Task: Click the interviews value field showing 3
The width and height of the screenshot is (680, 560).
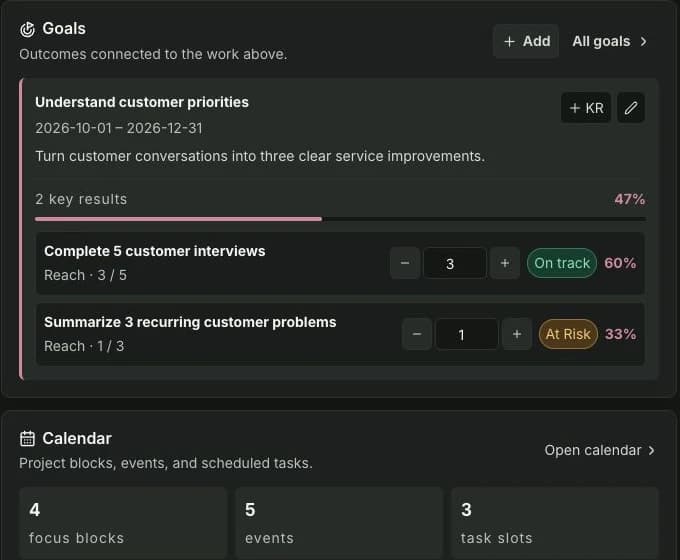Action: pyautogui.click(x=454, y=263)
